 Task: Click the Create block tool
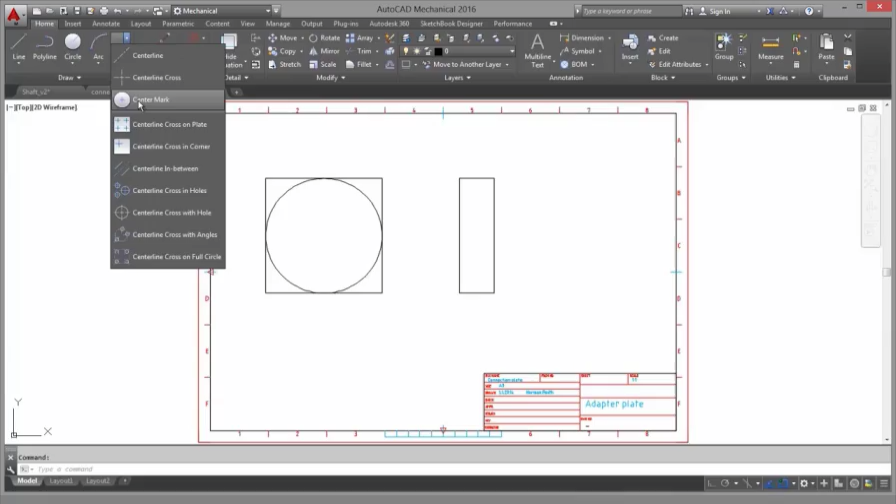pyautogui.click(x=663, y=38)
